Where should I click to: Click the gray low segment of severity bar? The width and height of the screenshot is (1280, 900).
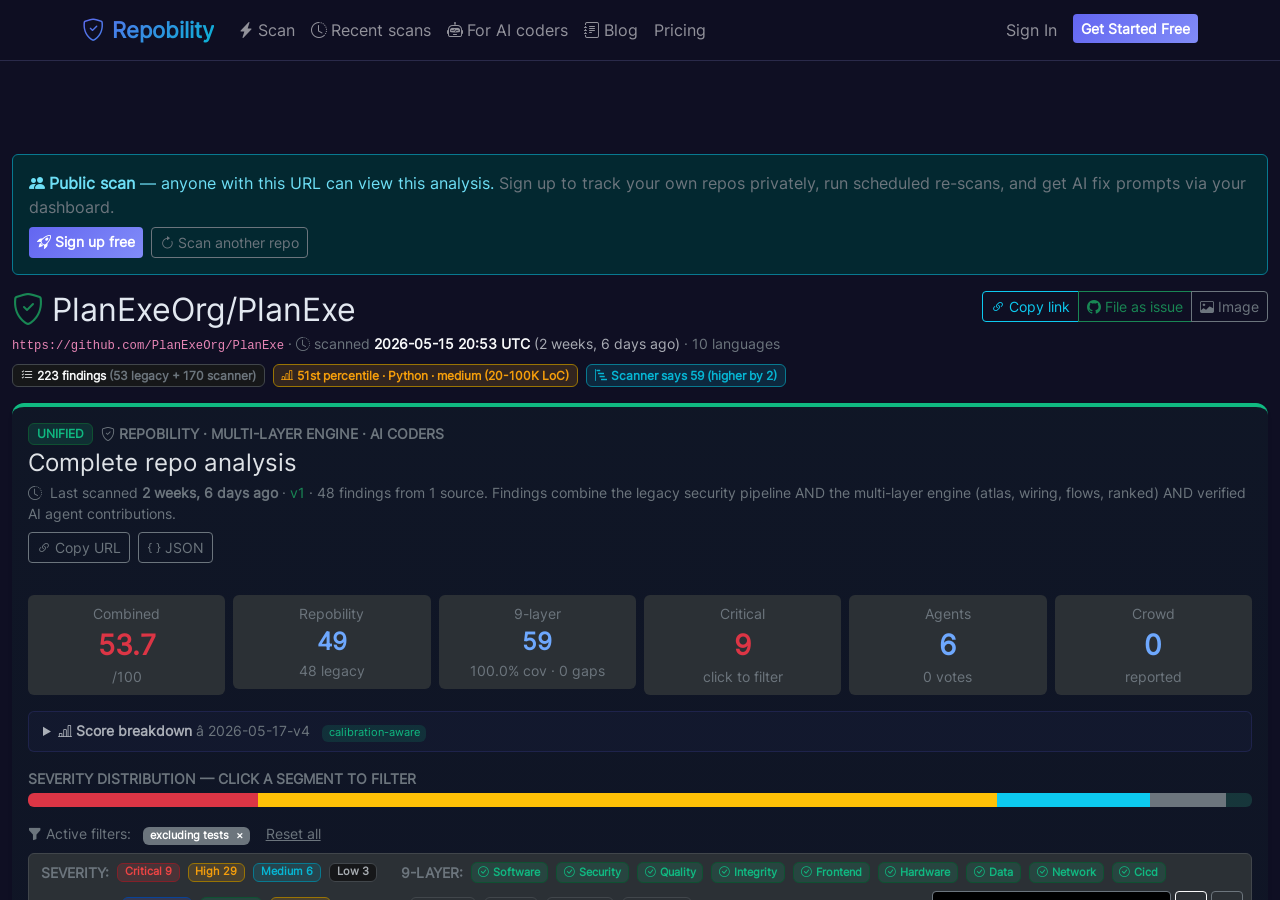coord(1188,800)
